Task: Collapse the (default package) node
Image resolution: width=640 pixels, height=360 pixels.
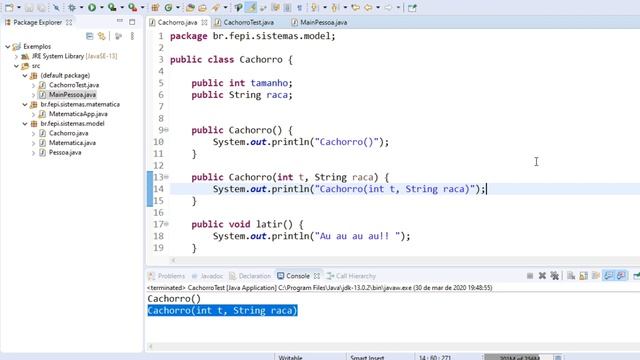Action: (x=25, y=76)
